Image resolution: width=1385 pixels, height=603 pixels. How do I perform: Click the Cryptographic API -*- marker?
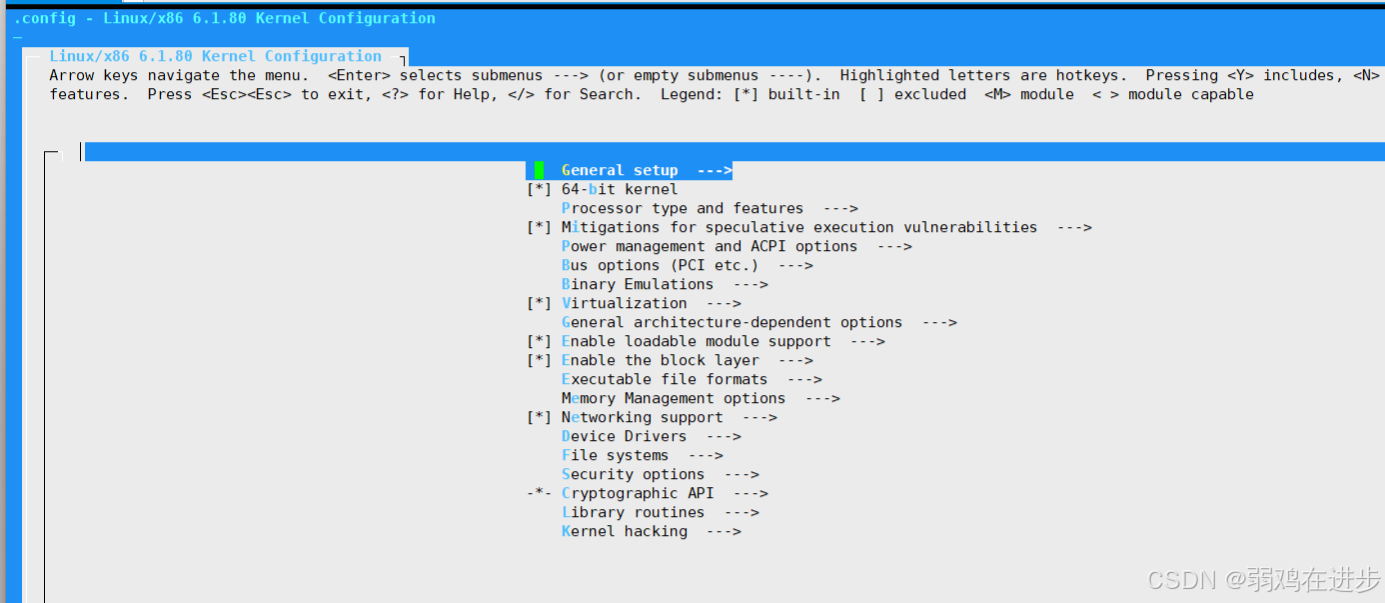[539, 493]
